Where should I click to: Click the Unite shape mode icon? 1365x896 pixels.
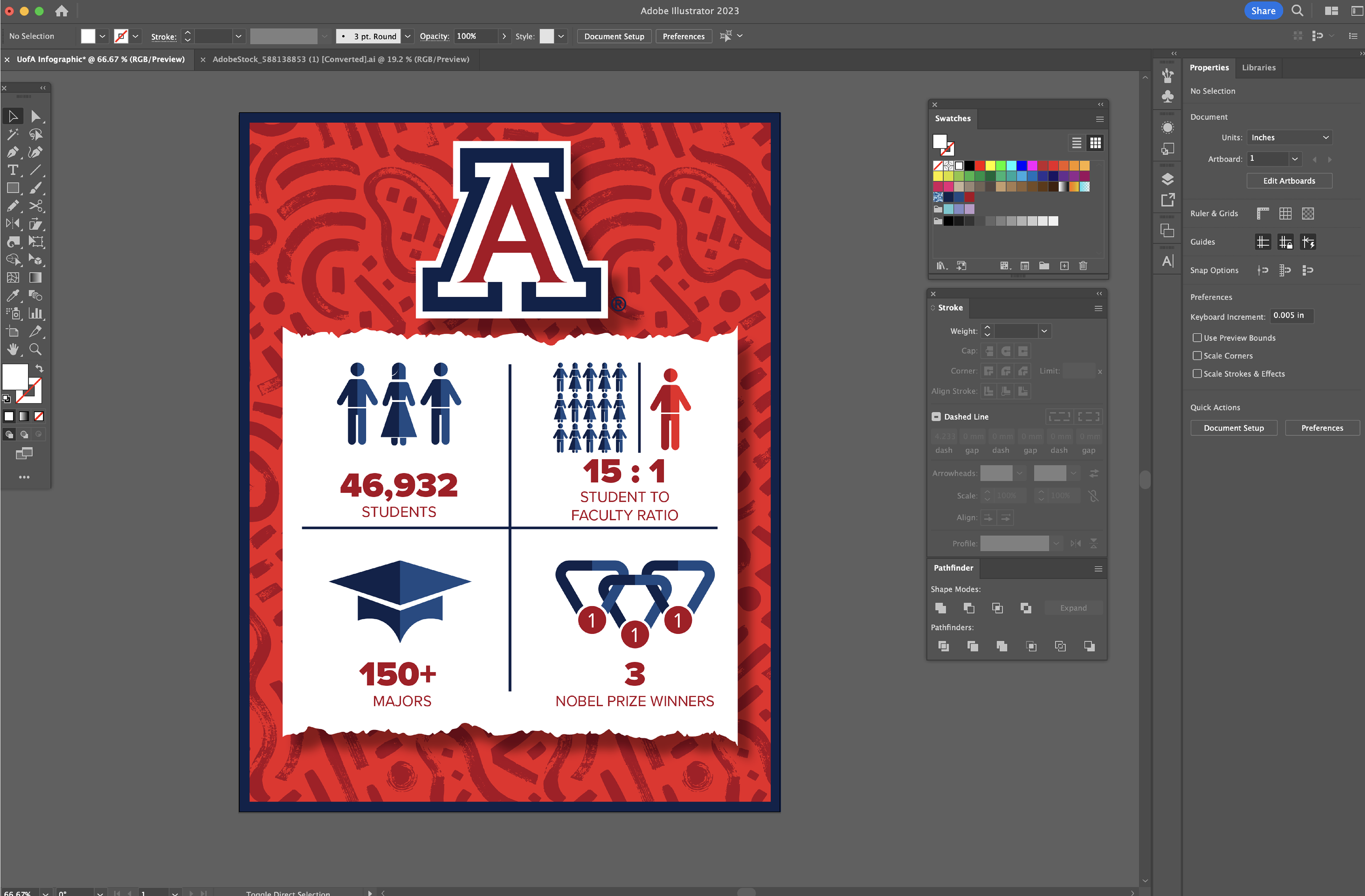click(x=940, y=608)
